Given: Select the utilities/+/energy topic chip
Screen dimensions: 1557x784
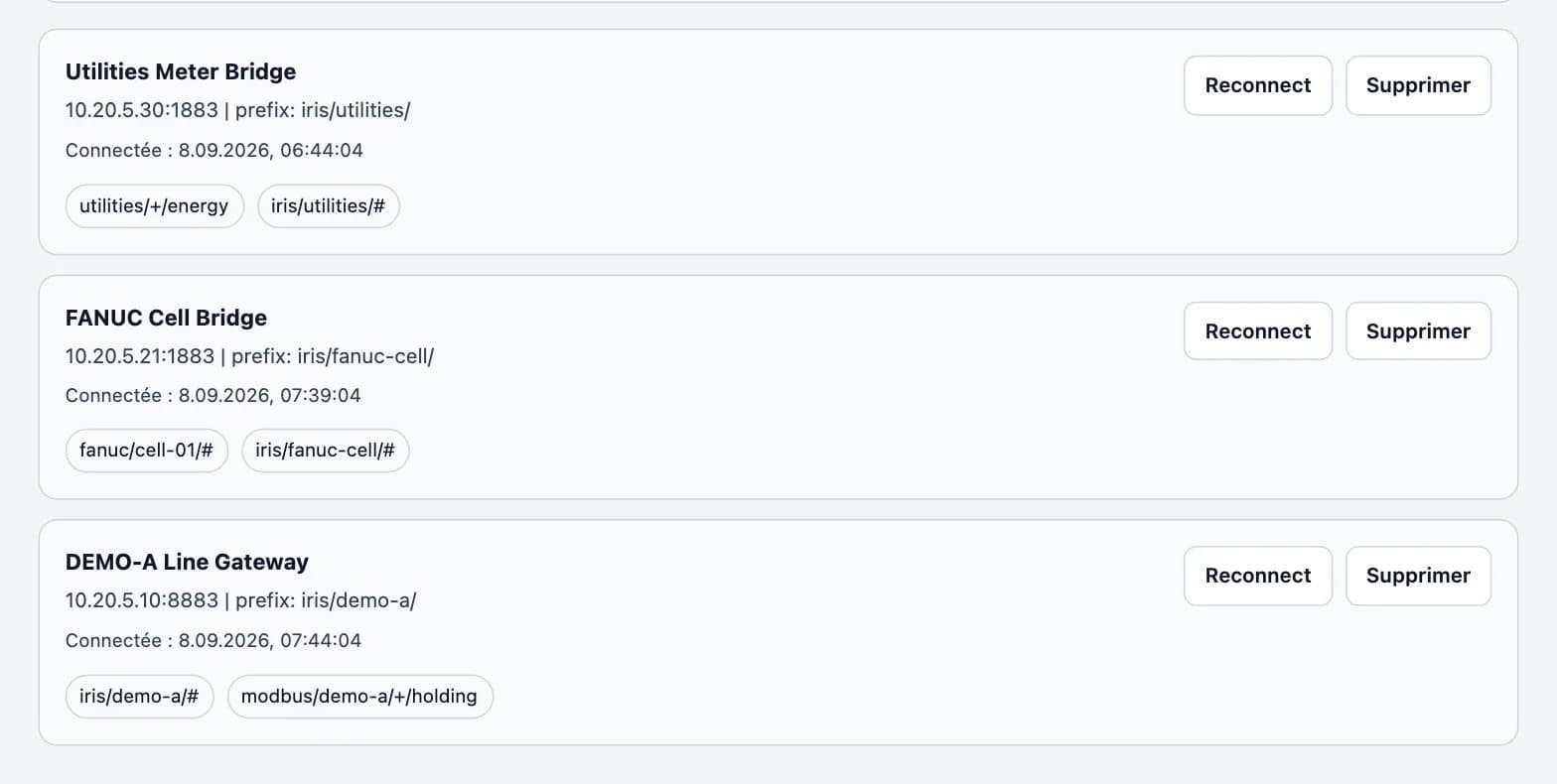Looking at the screenshot, I should tap(154, 206).
